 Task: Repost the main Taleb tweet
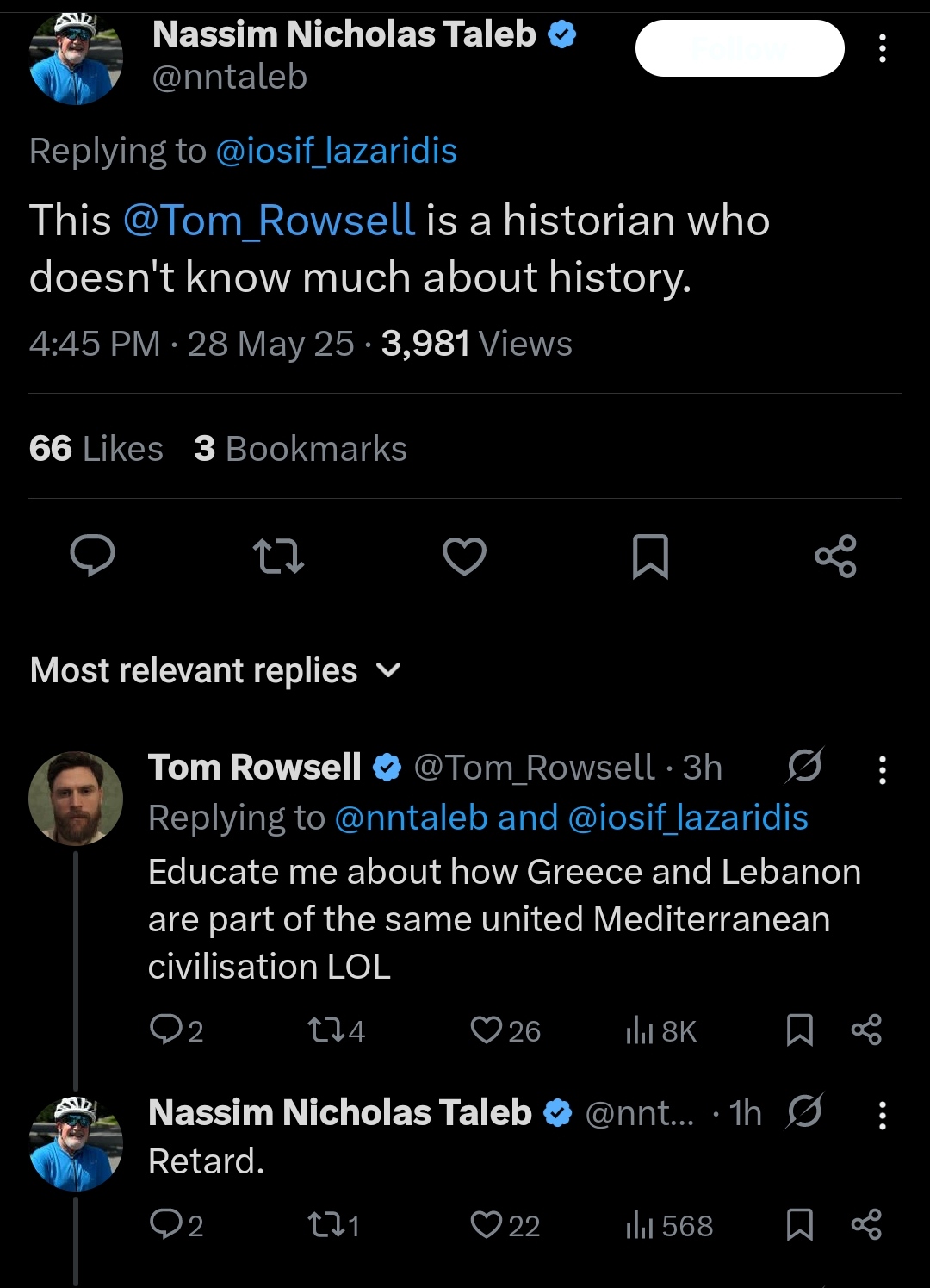click(279, 556)
